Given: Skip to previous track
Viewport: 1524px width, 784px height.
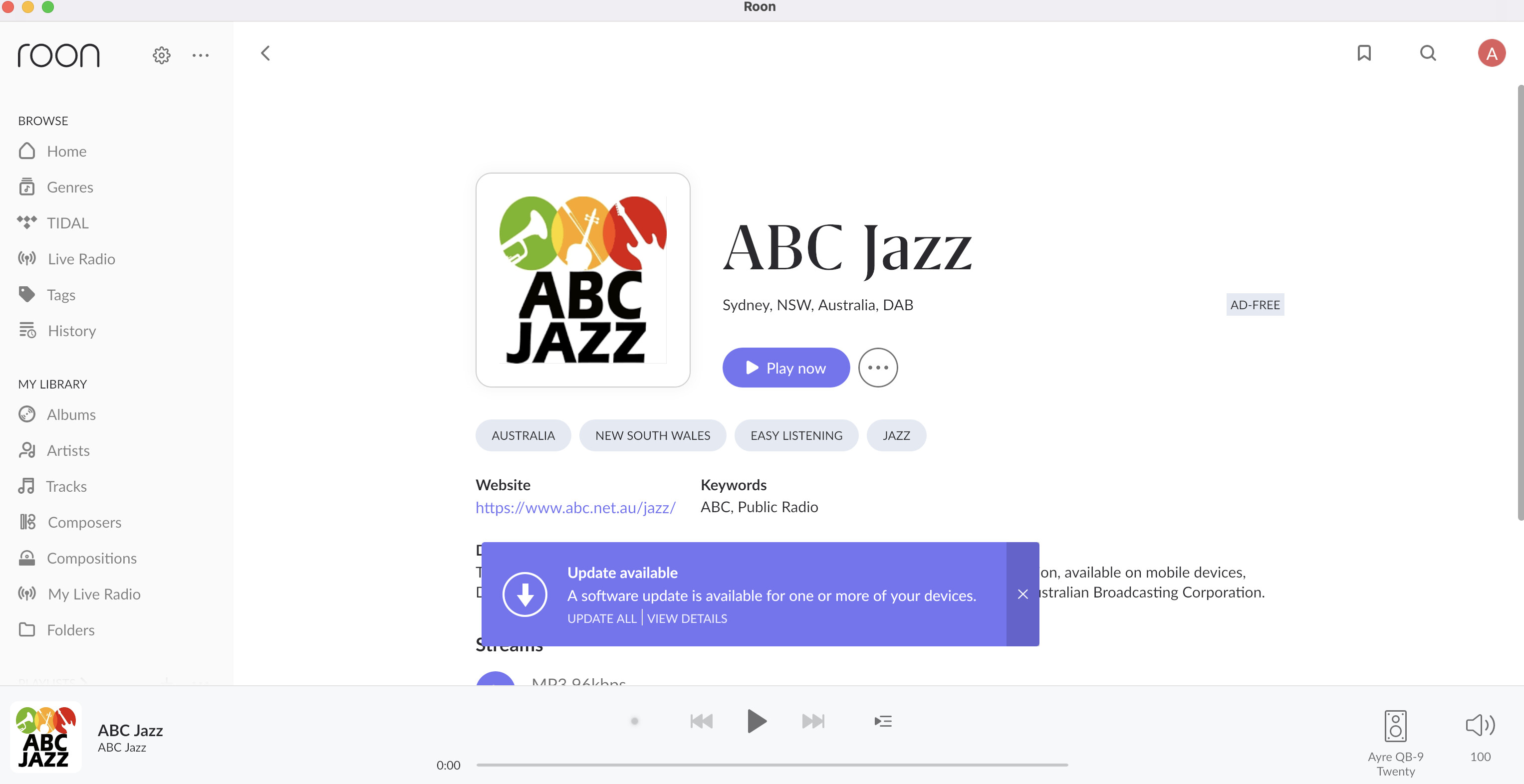Looking at the screenshot, I should tap(702, 721).
